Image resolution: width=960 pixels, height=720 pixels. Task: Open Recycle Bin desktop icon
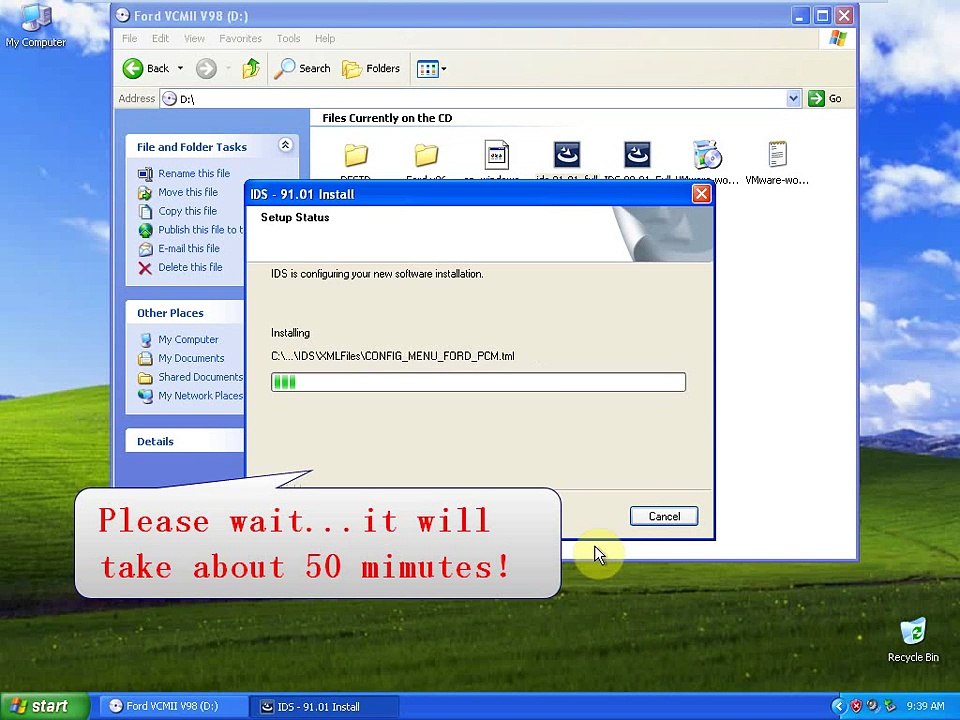(x=913, y=640)
